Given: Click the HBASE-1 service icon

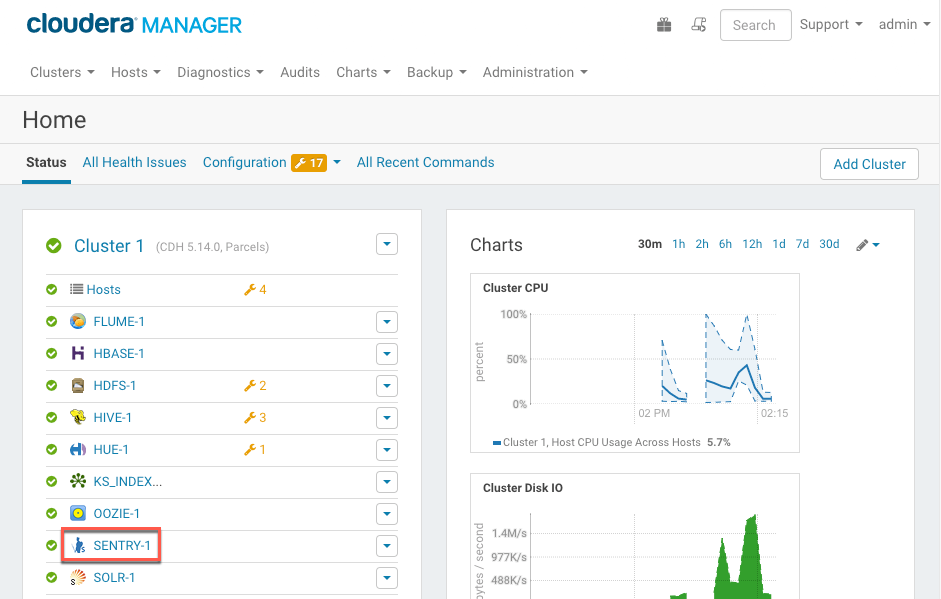Looking at the screenshot, I should click(x=78, y=353).
